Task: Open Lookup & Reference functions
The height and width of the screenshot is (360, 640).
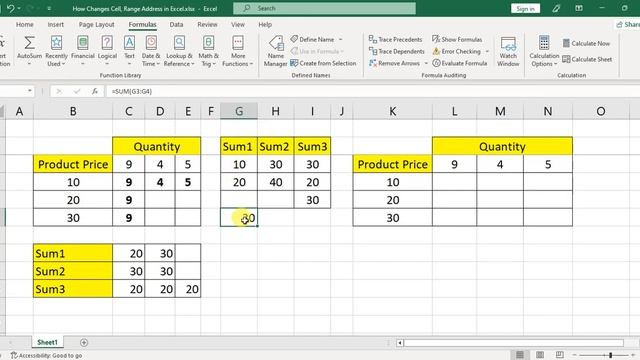Action: point(179,51)
